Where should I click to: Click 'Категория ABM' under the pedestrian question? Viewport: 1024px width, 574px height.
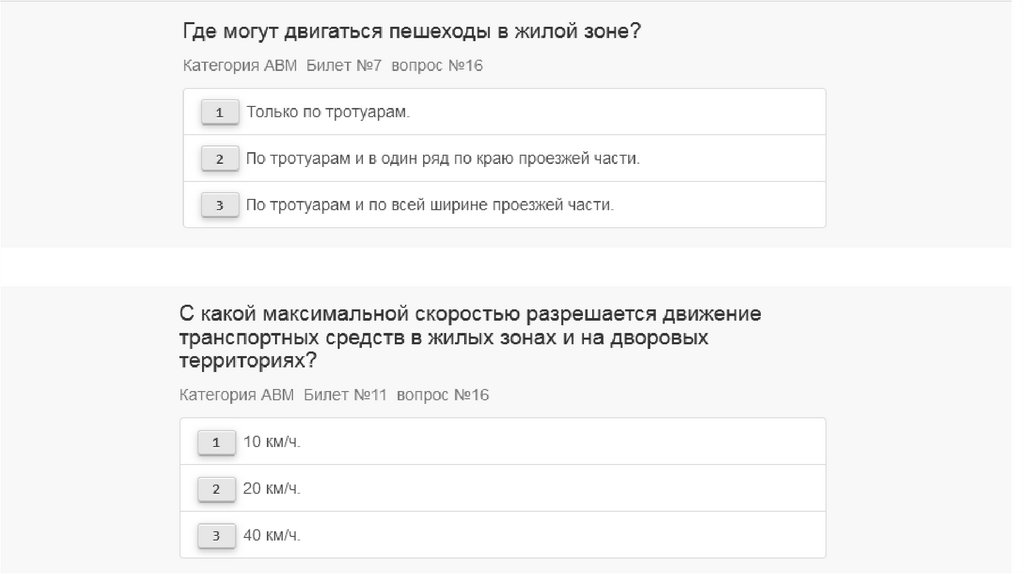point(240,65)
